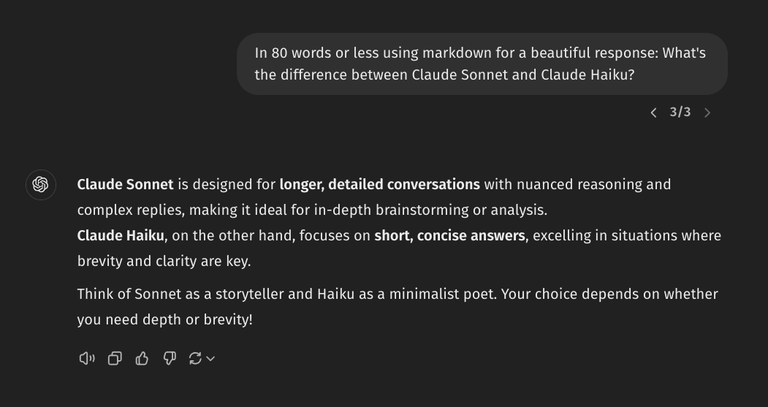The width and height of the screenshot is (768, 407).
Task: Go to the next response version arrow
Action: pyautogui.click(x=707, y=113)
